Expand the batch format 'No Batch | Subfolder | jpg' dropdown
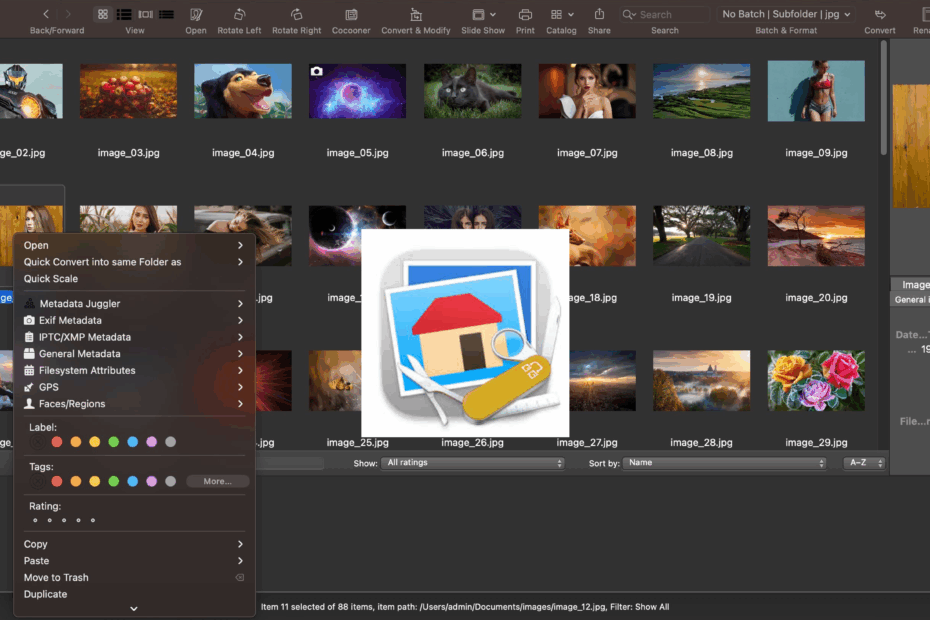This screenshot has width=930, height=620. coord(786,15)
